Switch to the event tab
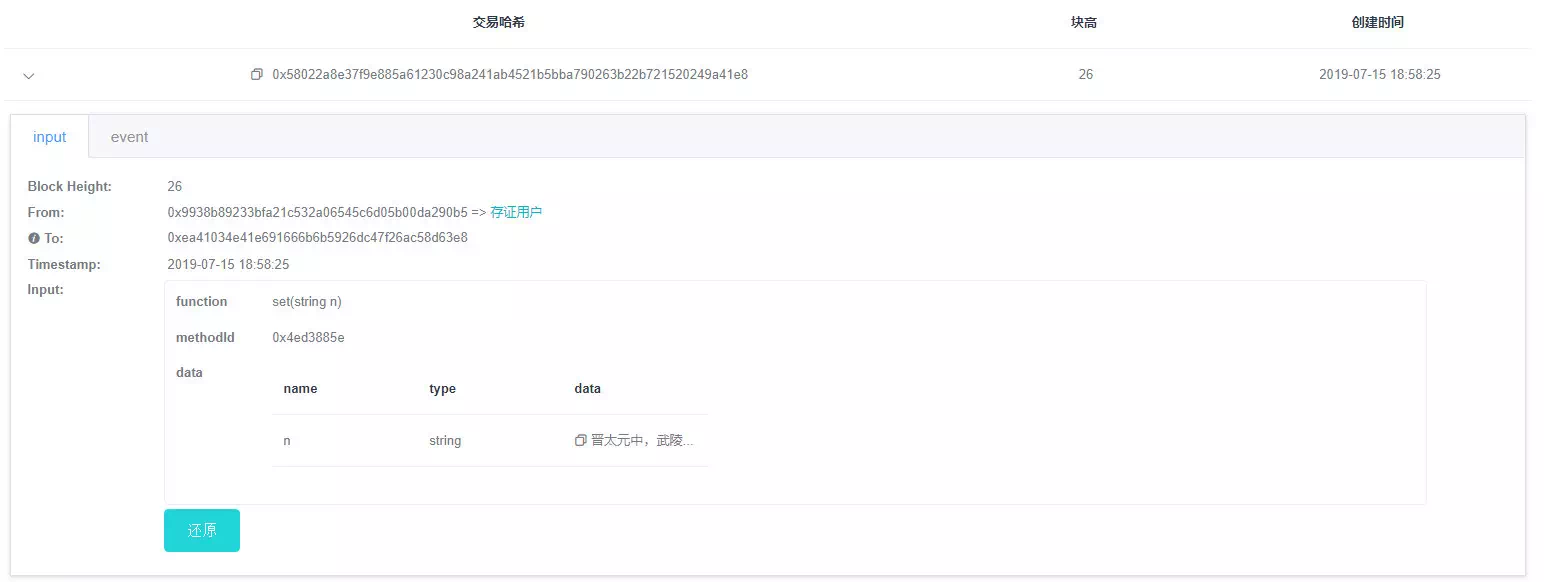Viewport: 1544px width, 582px height. [x=129, y=137]
